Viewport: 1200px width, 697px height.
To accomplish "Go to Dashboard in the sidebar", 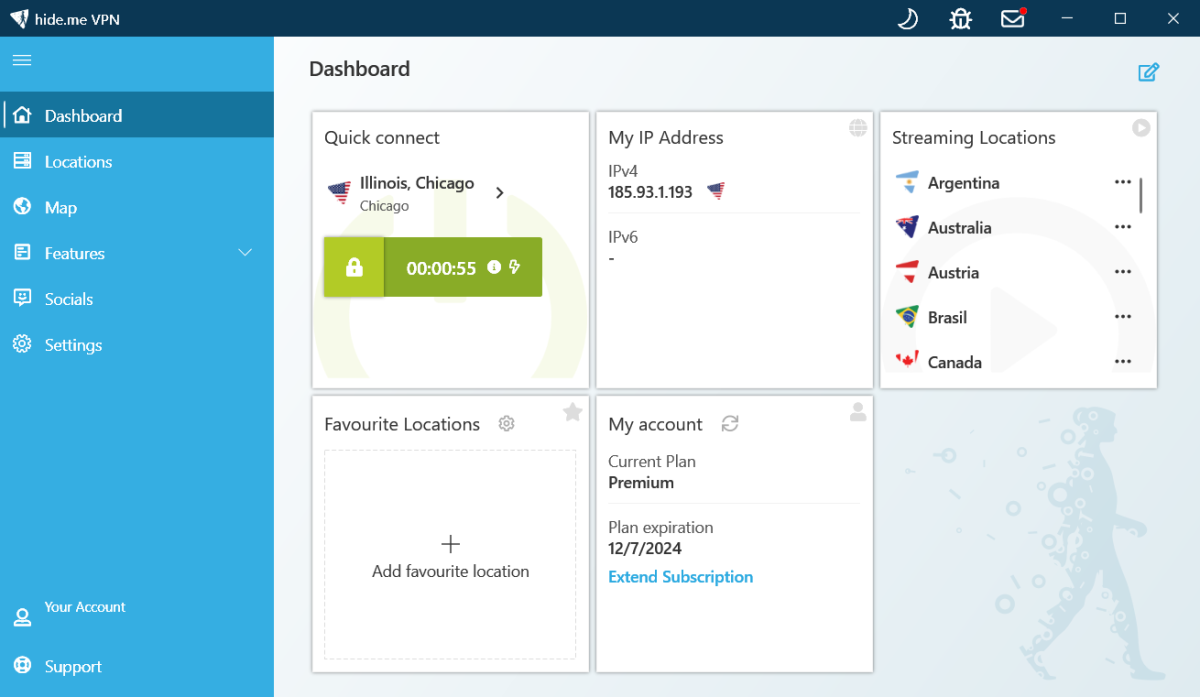I will pos(137,115).
